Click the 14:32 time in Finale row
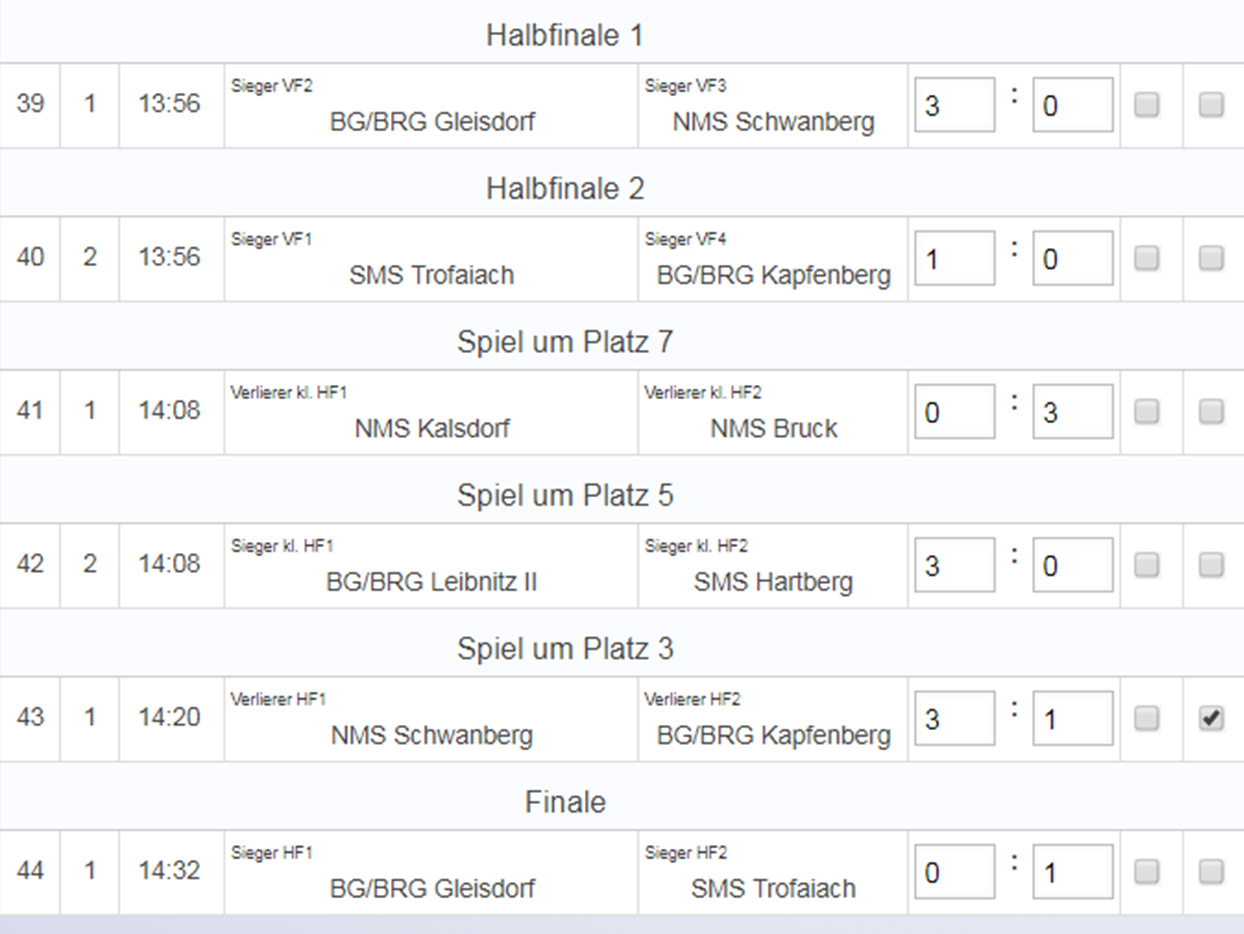This screenshot has width=1244, height=934. click(x=169, y=871)
